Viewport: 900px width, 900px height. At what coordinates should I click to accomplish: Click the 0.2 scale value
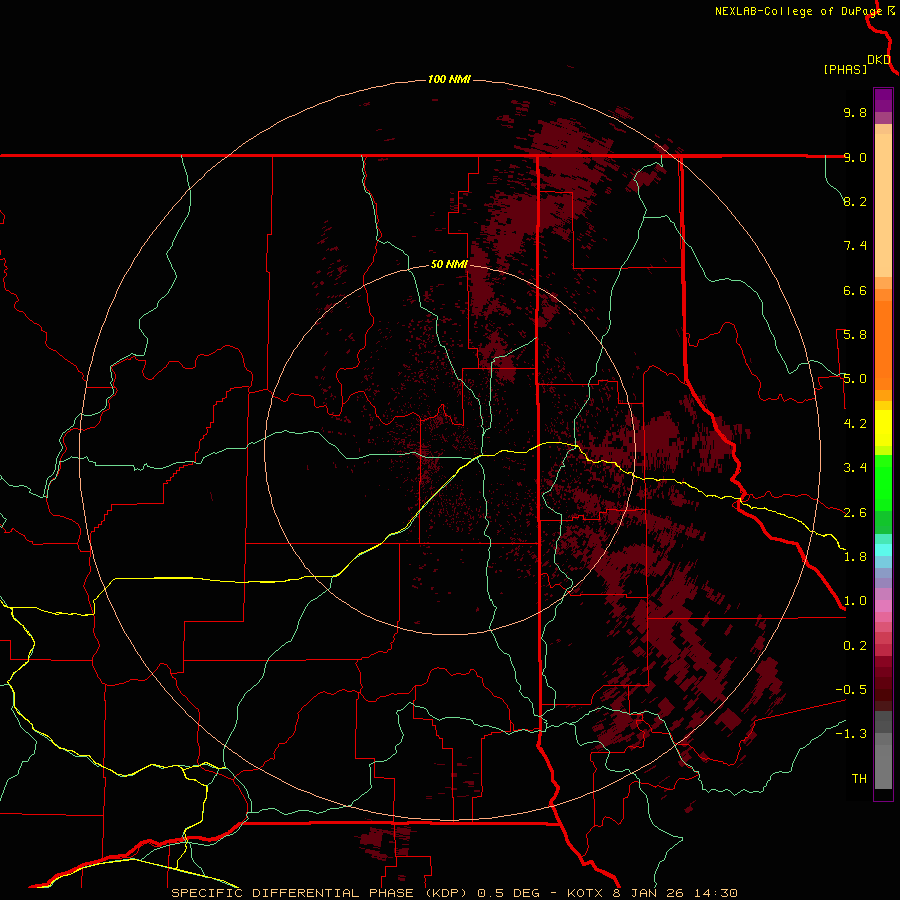[x=855, y=646]
